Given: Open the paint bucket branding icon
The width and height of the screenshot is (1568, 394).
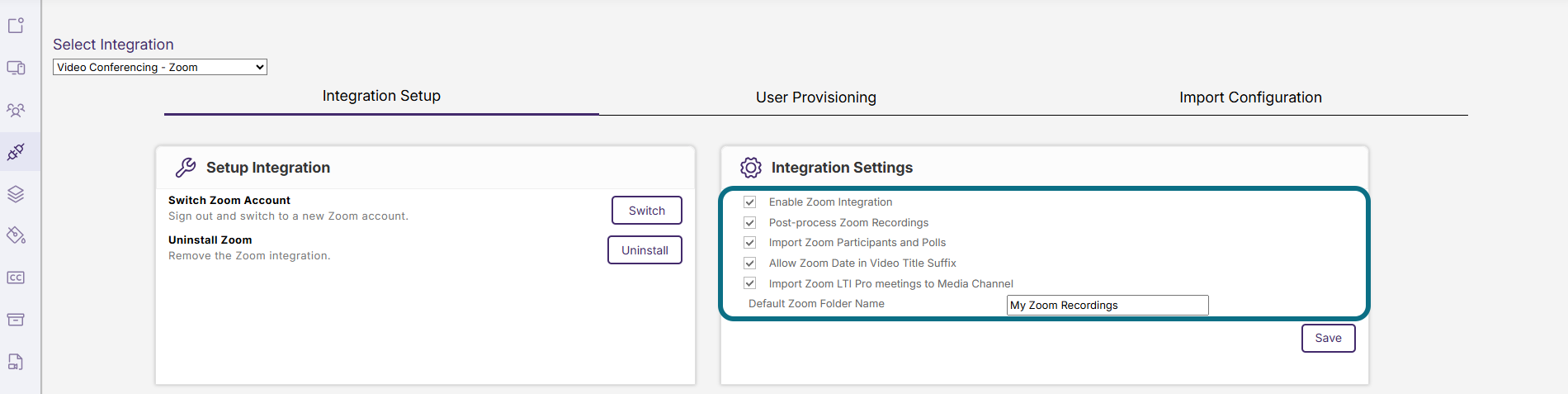Looking at the screenshot, I should click(x=16, y=235).
